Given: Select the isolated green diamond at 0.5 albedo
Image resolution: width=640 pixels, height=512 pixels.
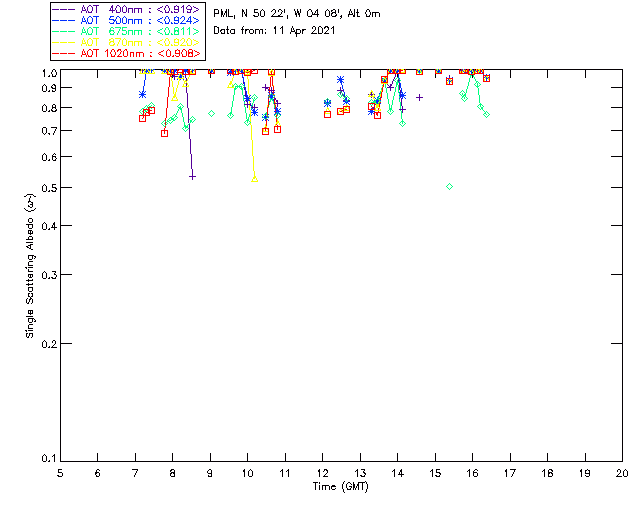Looking at the screenshot, I should click(449, 187).
